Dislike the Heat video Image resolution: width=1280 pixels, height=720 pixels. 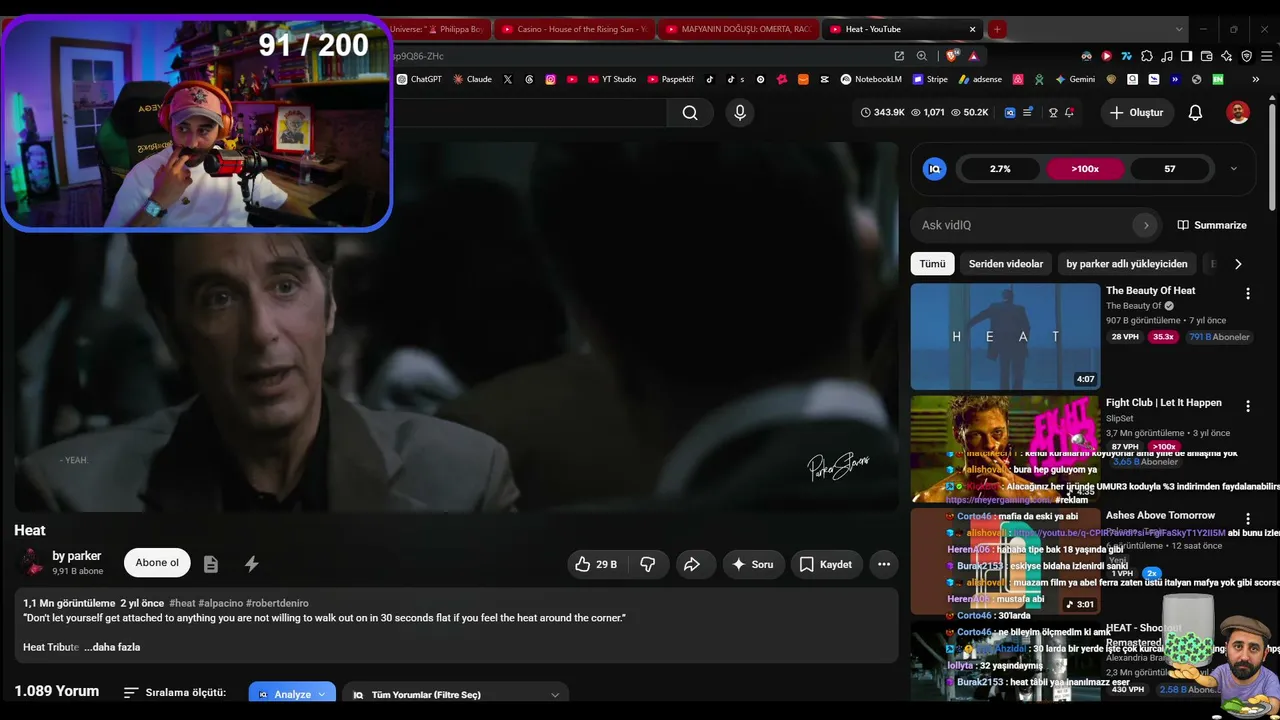(648, 564)
